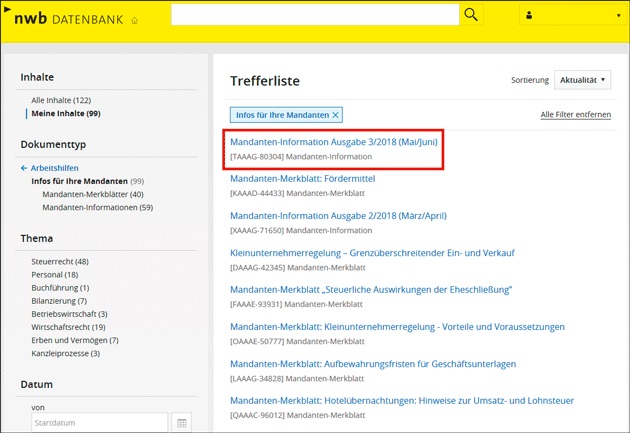
Task: Filter by Mandanten-Informationen (59)
Action: click(x=97, y=207)
